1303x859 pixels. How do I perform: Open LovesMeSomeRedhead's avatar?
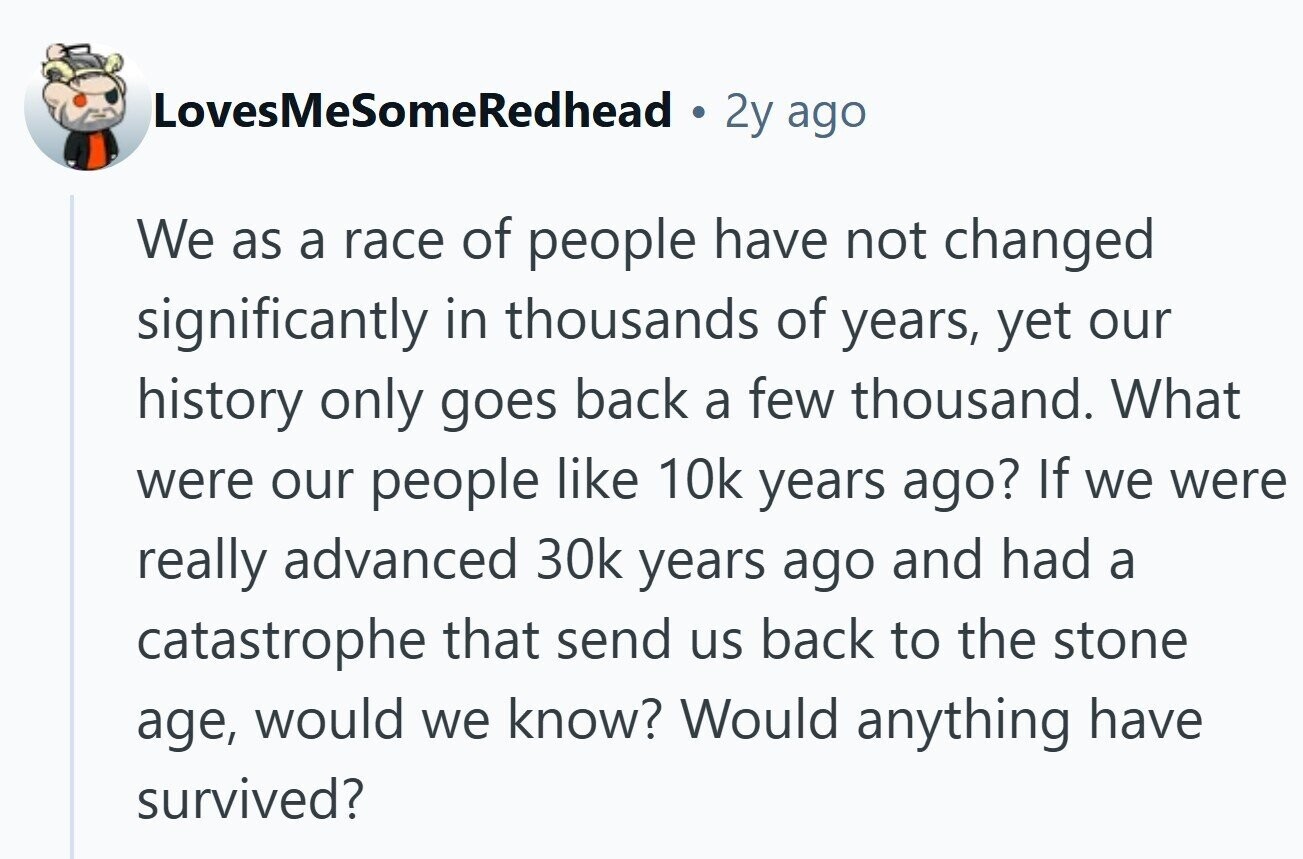(86, 109)
